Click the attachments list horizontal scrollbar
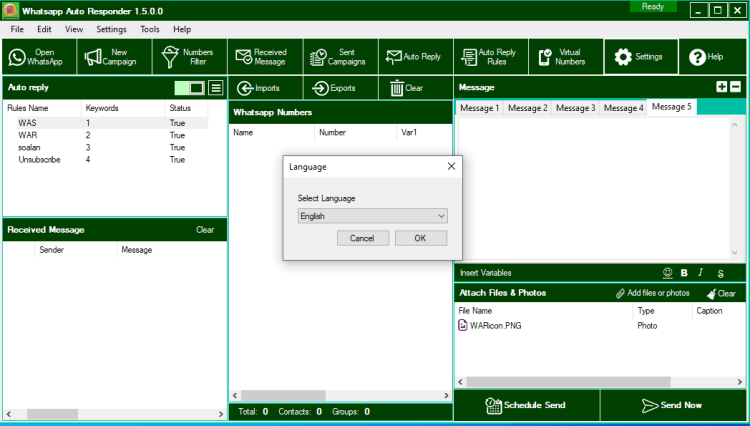Viewport: 750px width, 426px height. click(x=600, y=382)
